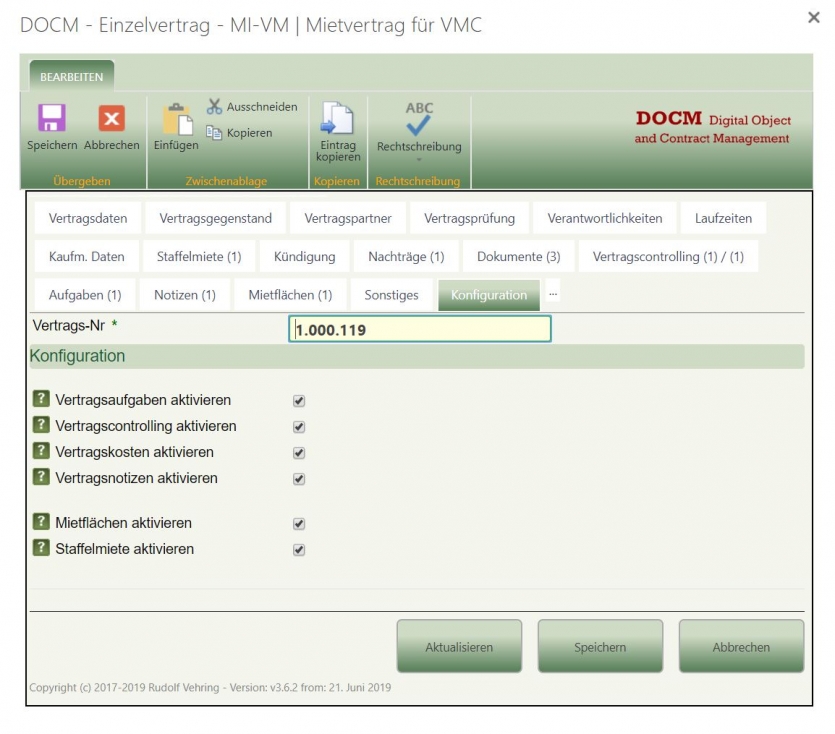This screenshot has height=734, width=835.
Task: Open help icon for Vertragsnotizen aktivieren
Action: 41,477
